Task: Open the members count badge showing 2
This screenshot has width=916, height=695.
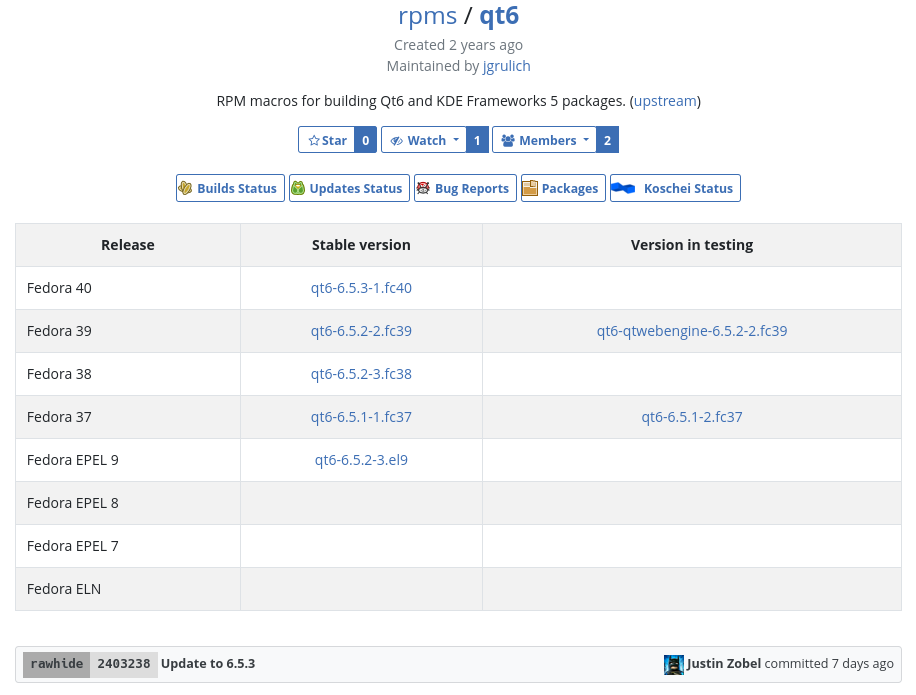Action: click(x=608, y=140)
